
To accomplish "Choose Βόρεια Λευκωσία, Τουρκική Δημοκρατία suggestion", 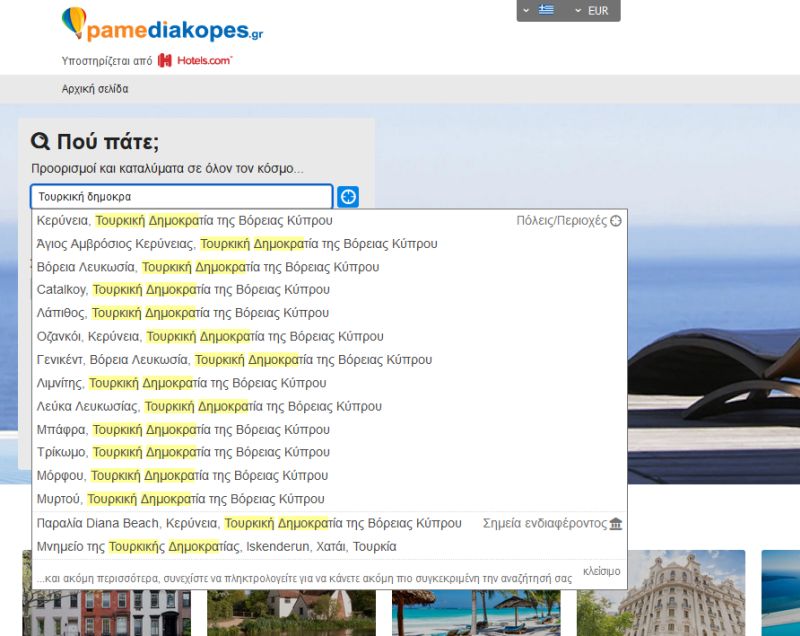I will 329,267.
